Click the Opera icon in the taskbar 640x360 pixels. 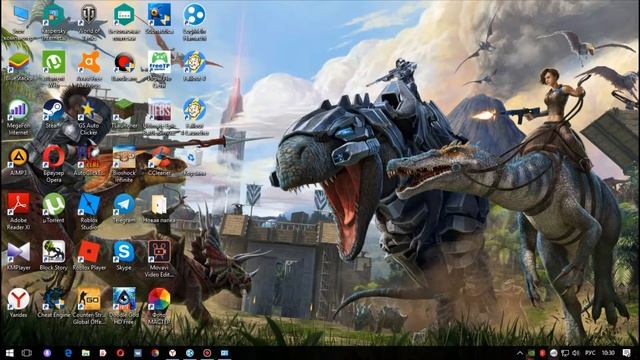[x=120, y=353]
